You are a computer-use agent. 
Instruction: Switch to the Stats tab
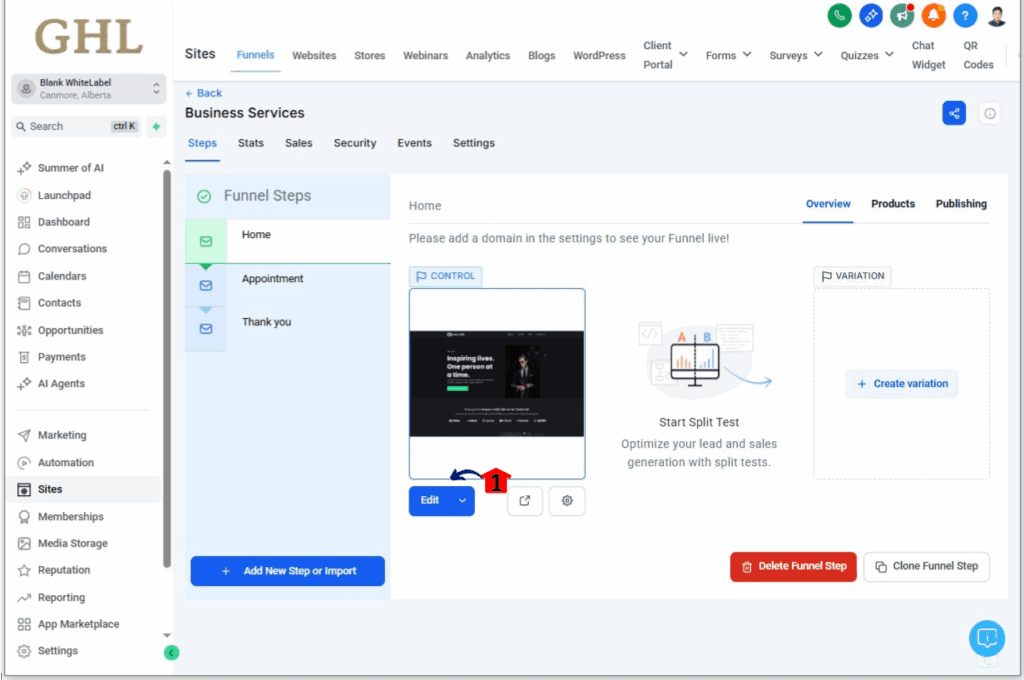pyautogui.click(x=251, y=143)
